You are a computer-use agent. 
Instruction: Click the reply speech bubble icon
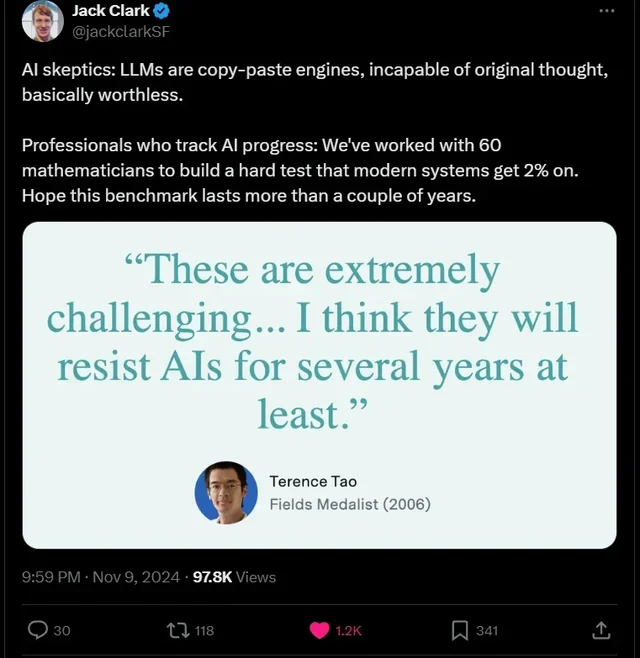coord(37,630)
